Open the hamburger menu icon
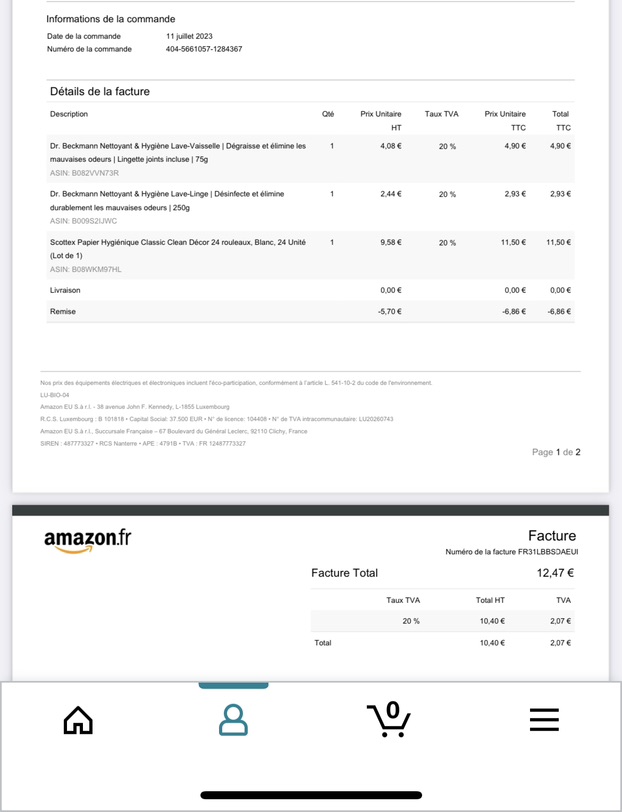 tap(544, 720)
